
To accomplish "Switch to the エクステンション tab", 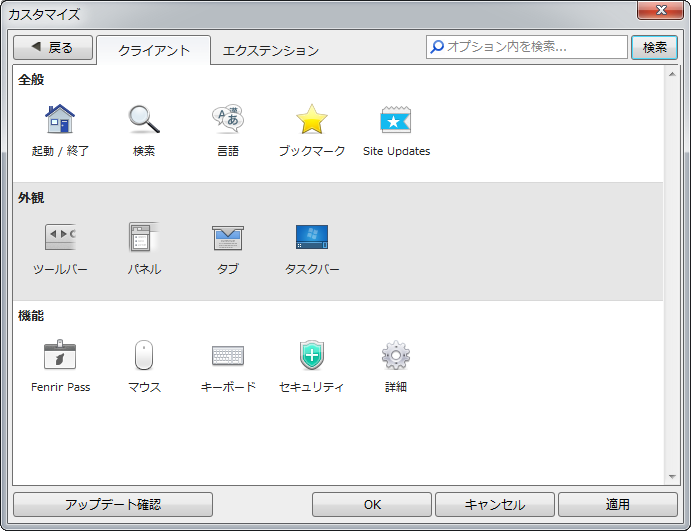I will pyautogui.click(x=271, y=51).
